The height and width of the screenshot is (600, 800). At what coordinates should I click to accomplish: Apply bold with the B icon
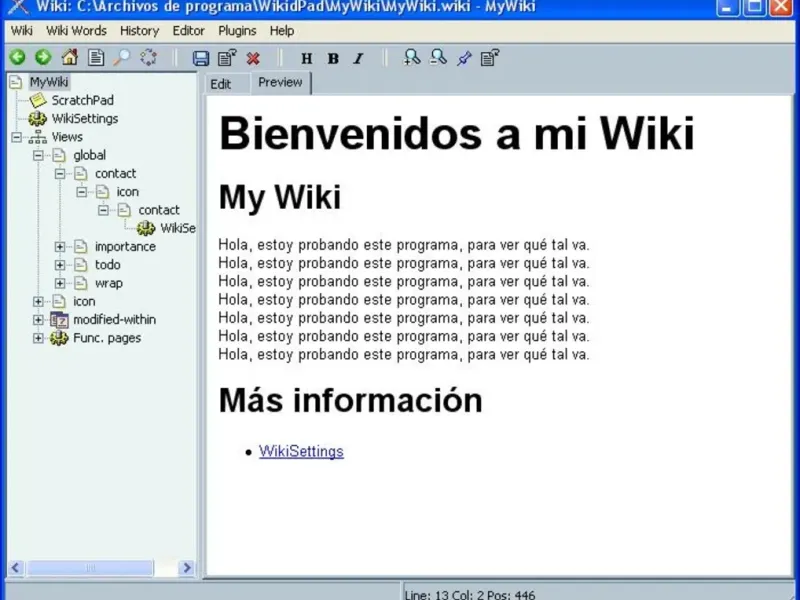[x=333, y=59]
